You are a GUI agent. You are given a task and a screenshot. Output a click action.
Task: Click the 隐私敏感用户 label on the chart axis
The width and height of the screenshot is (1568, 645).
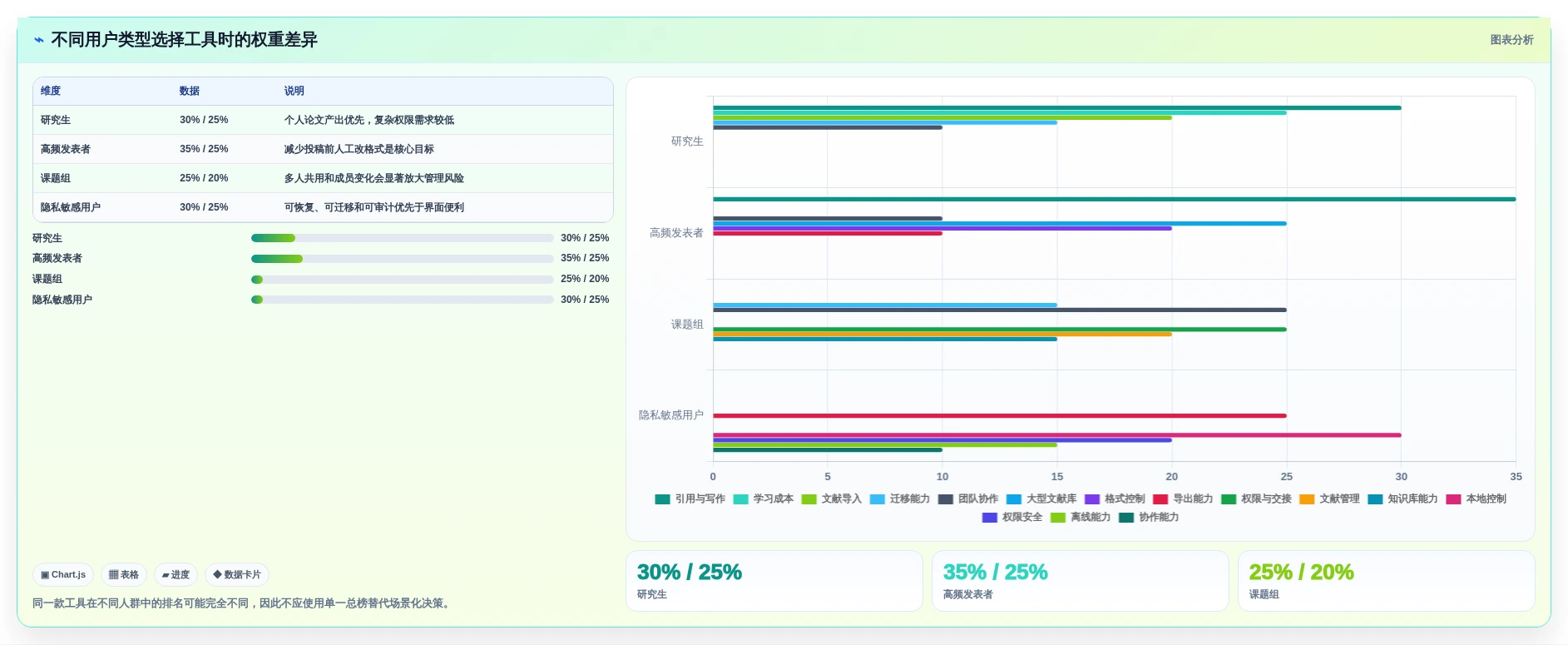pos(671,415)
